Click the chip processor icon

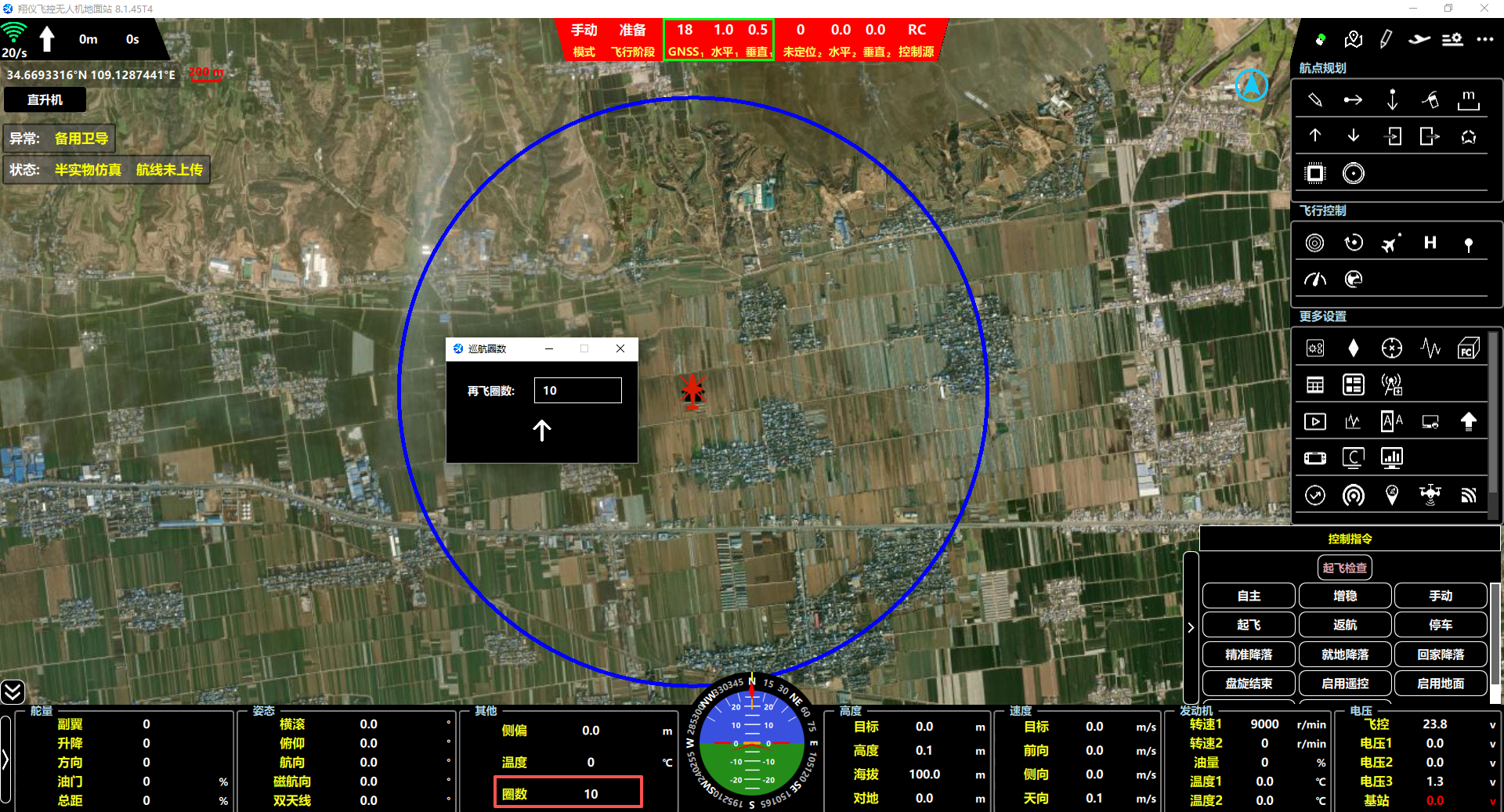point(1315,173)
